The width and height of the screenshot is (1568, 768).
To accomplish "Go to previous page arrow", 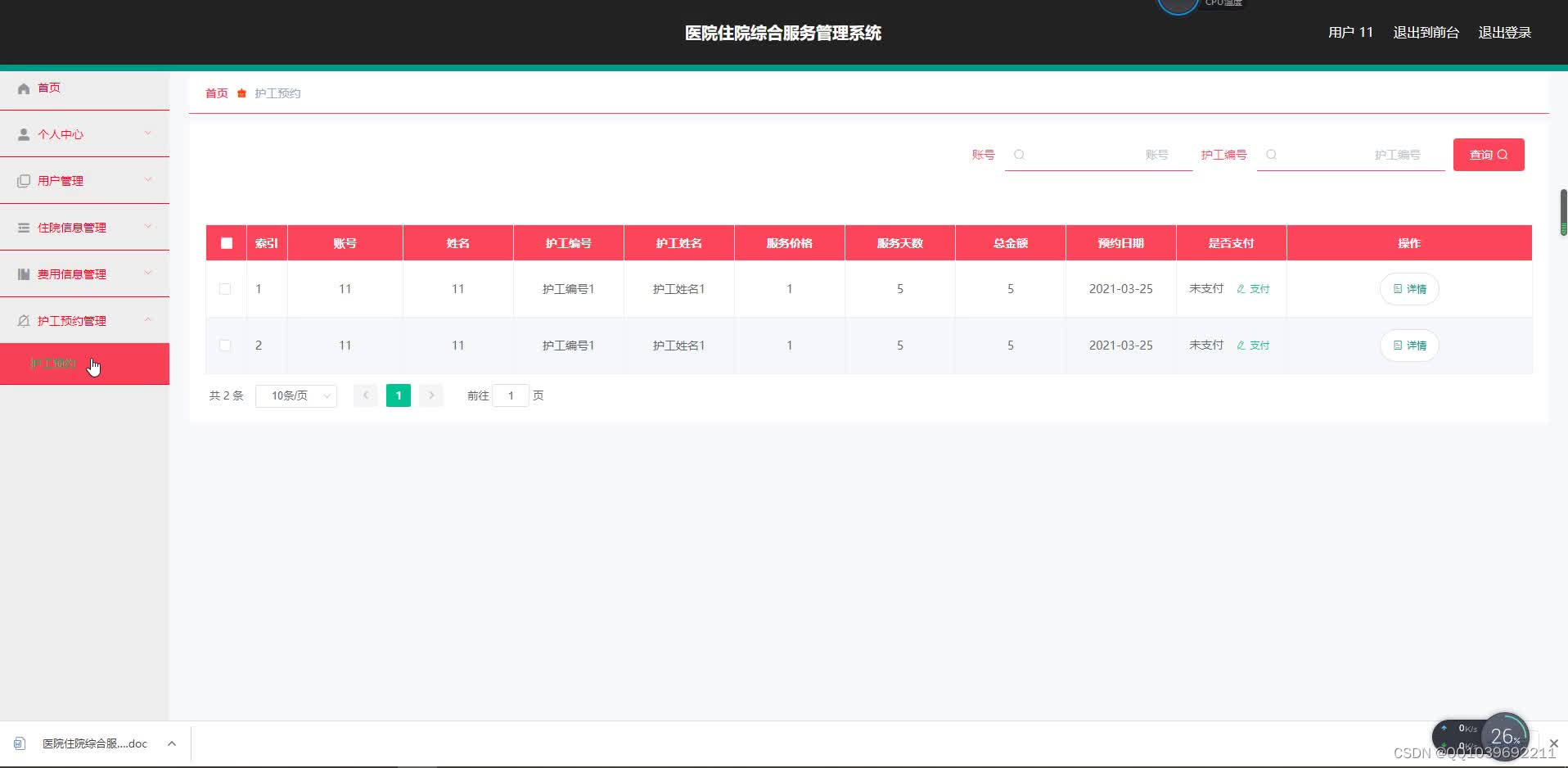I will click(x=366, y=395).
